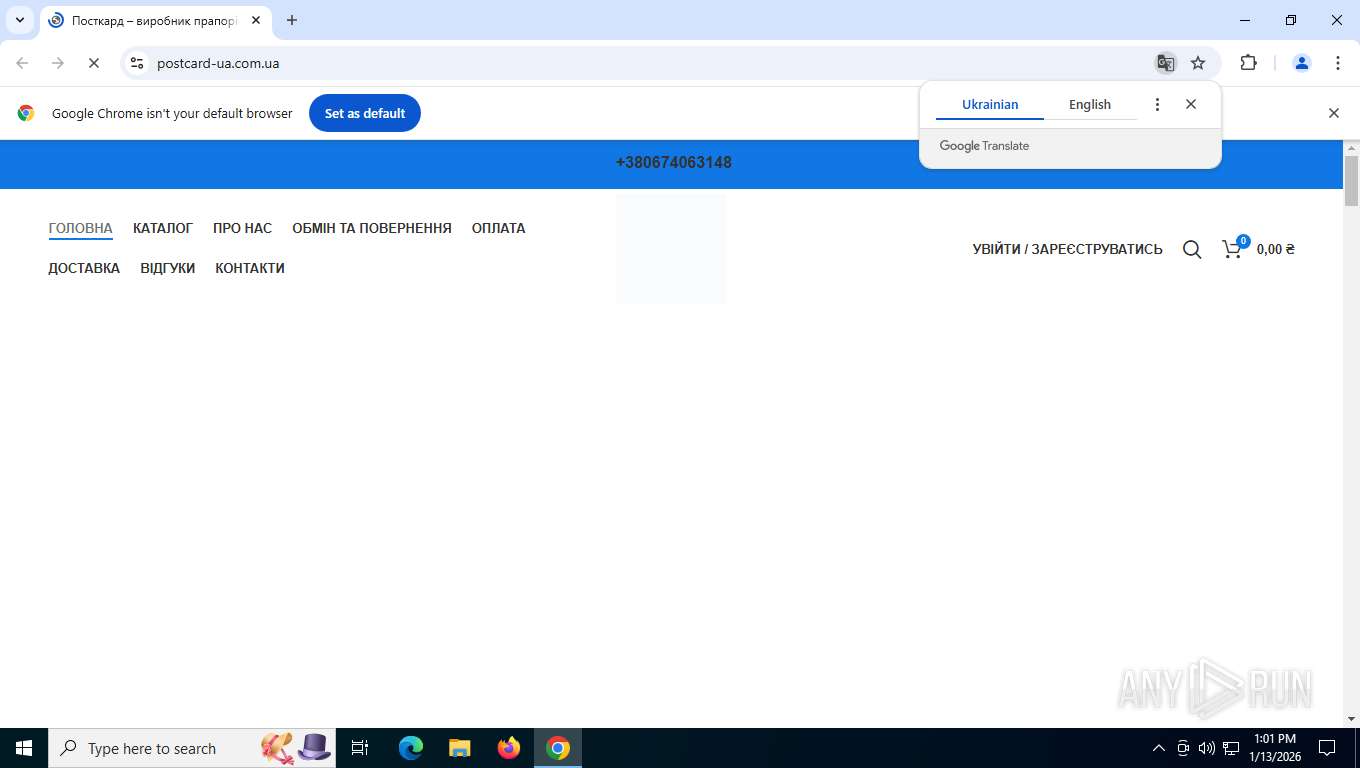Switch translation to English tab
The width and height of the screenshot is (1360, 768).
pos(1090,104)
